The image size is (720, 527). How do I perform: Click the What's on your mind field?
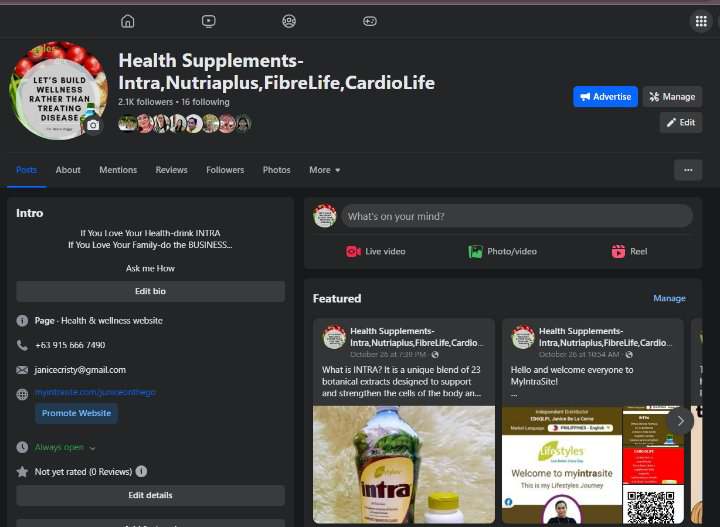[x=517, y=216]
